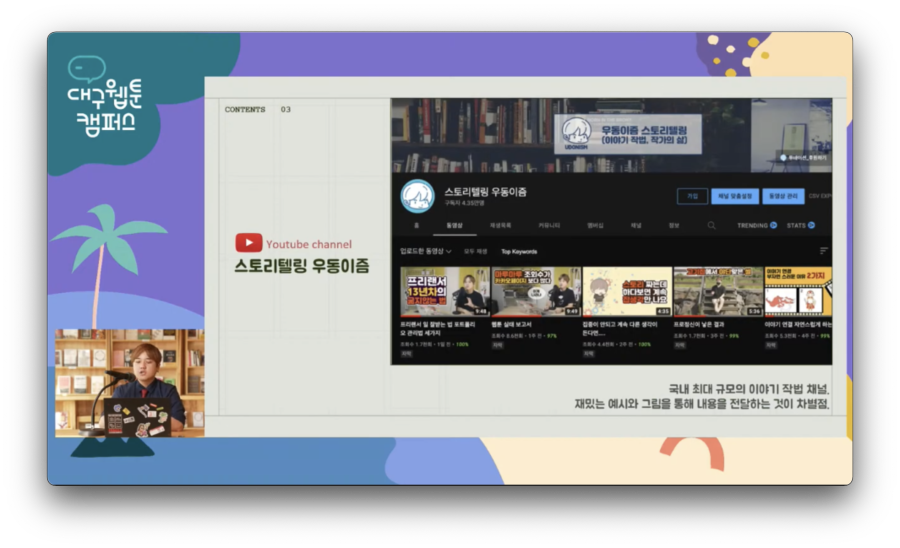Click the 모두 재생 play all link
This screenshot has width=900, height=548.
[475, 251]
